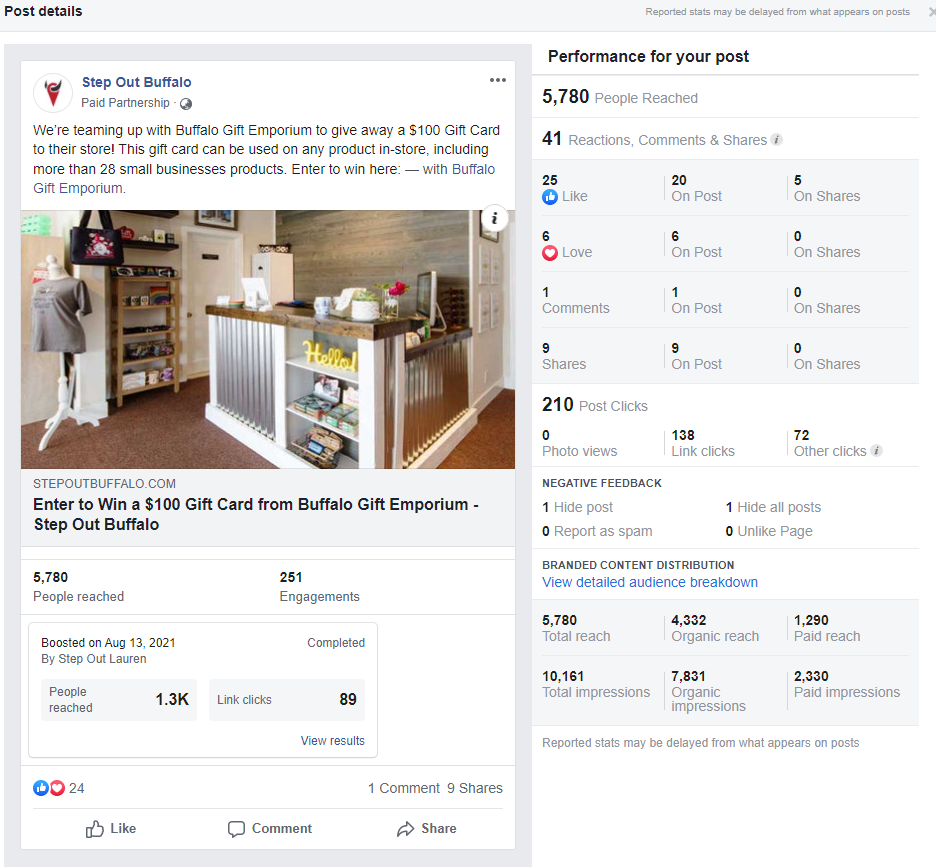Click info icon beside Other clicks

click(x=876, y=451)
